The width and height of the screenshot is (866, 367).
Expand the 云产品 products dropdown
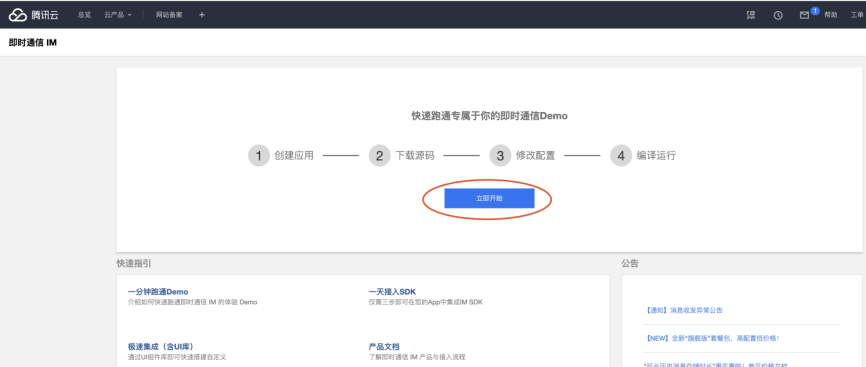pyautogui.click(x=118, y=15)
